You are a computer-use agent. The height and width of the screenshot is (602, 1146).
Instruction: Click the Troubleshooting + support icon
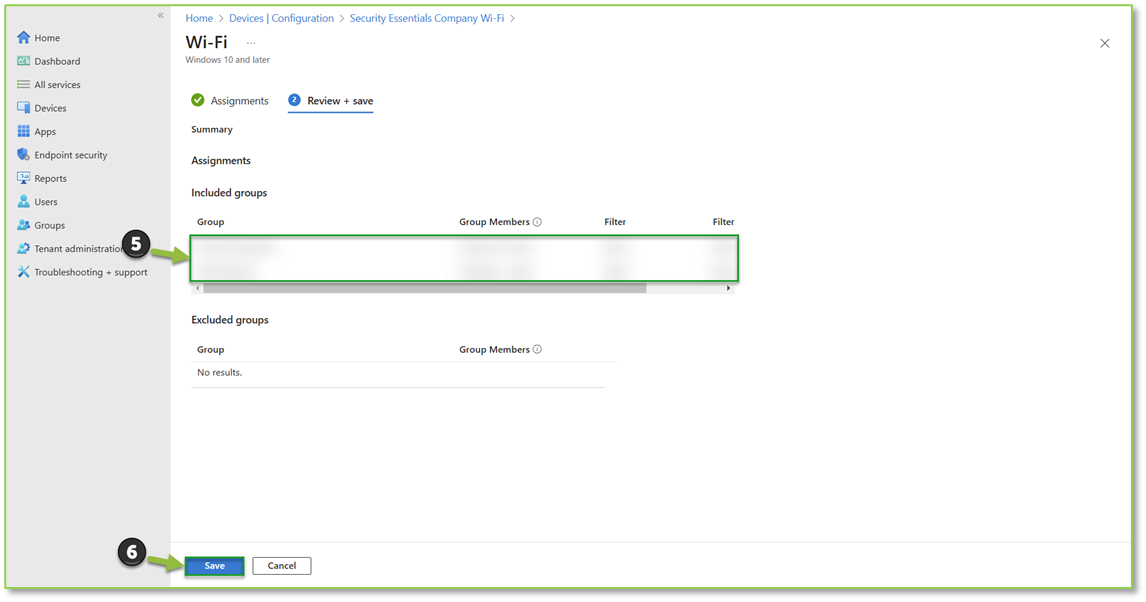(x=24, y=272)
